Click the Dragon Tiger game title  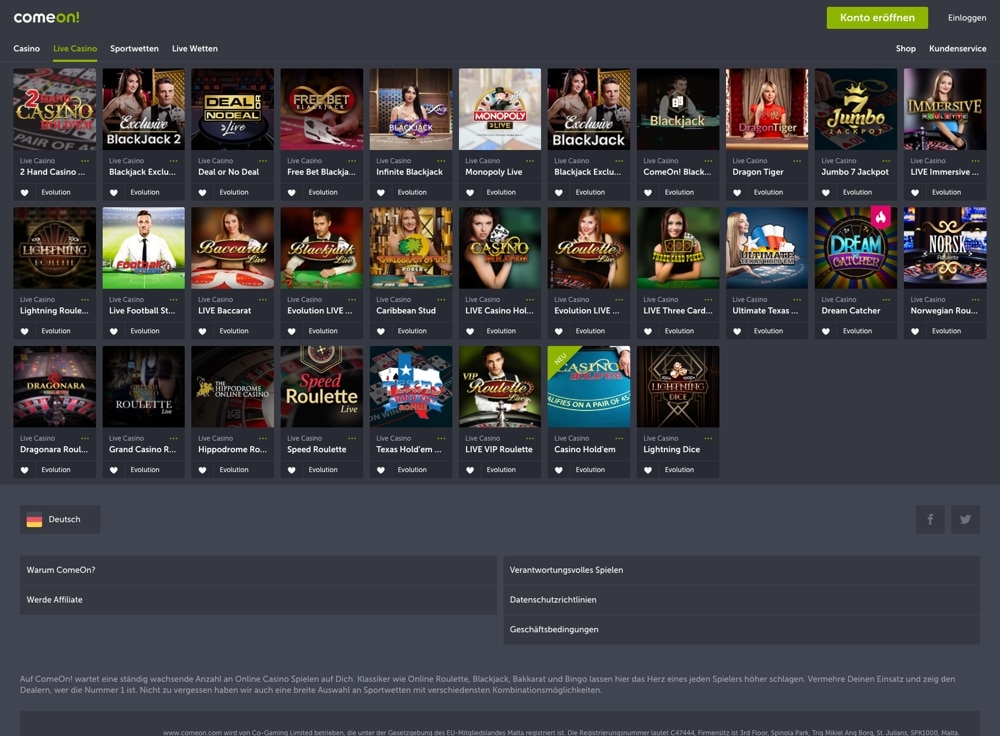click(x=758, y=172)
